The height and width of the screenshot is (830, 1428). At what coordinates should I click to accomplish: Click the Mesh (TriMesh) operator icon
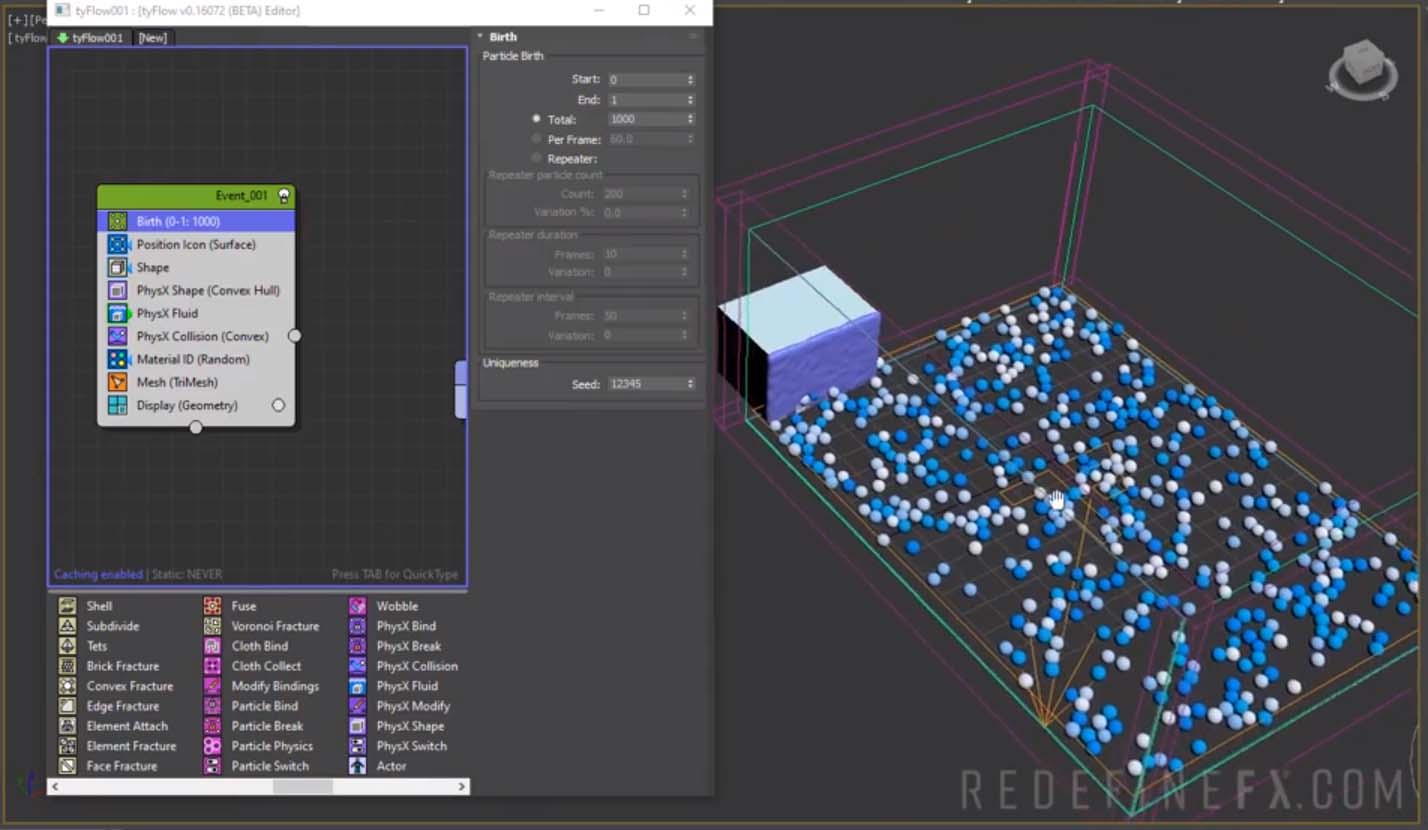(118, 382)
